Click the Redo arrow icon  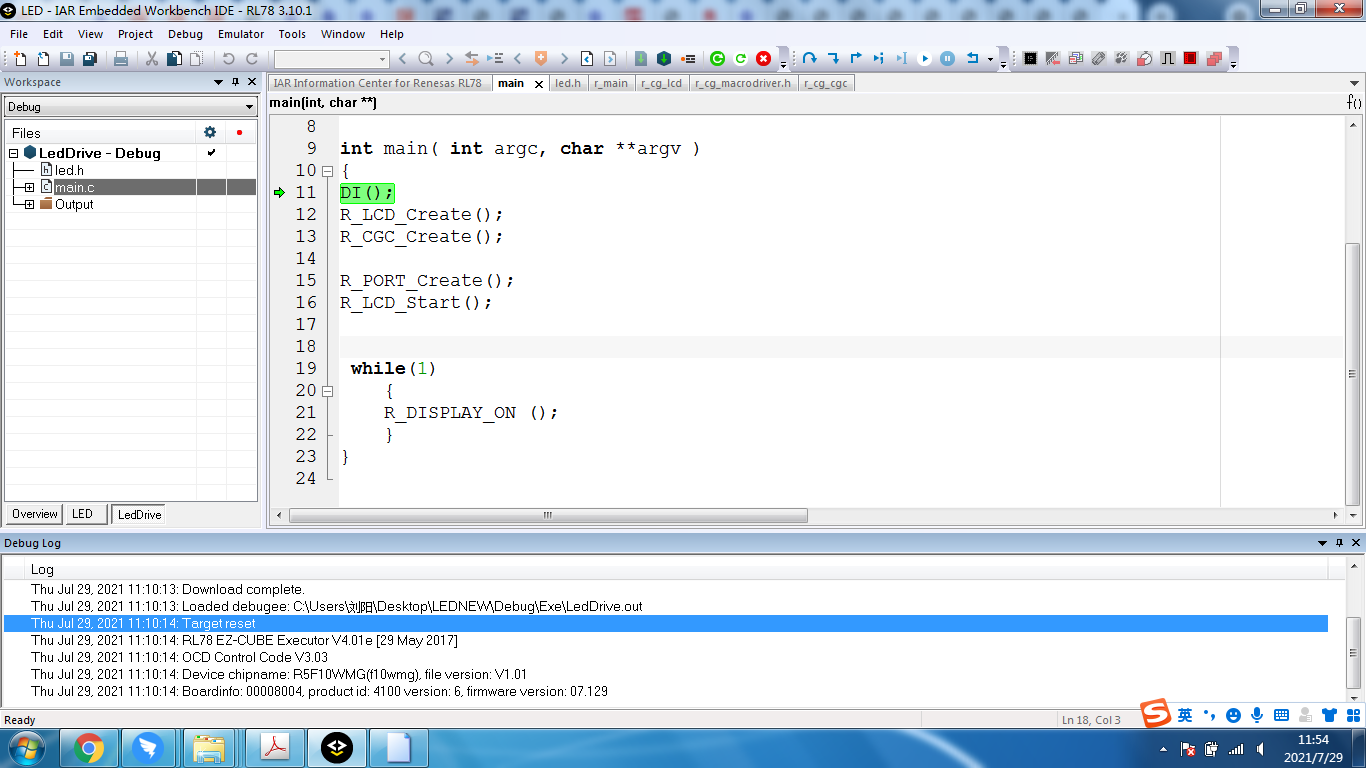(252, 59)
